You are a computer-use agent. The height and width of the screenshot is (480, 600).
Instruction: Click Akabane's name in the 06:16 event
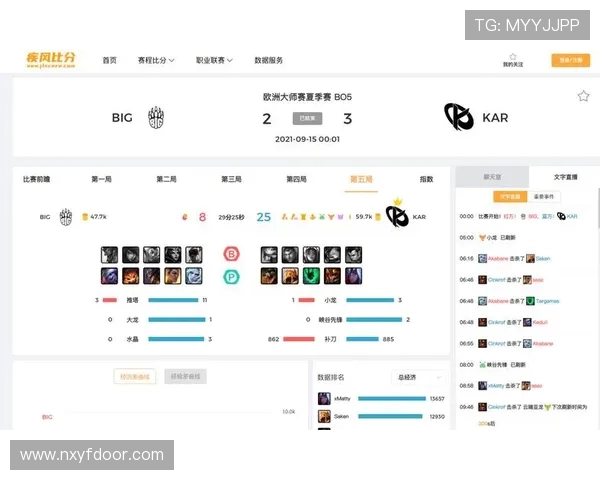coord(498,259)
